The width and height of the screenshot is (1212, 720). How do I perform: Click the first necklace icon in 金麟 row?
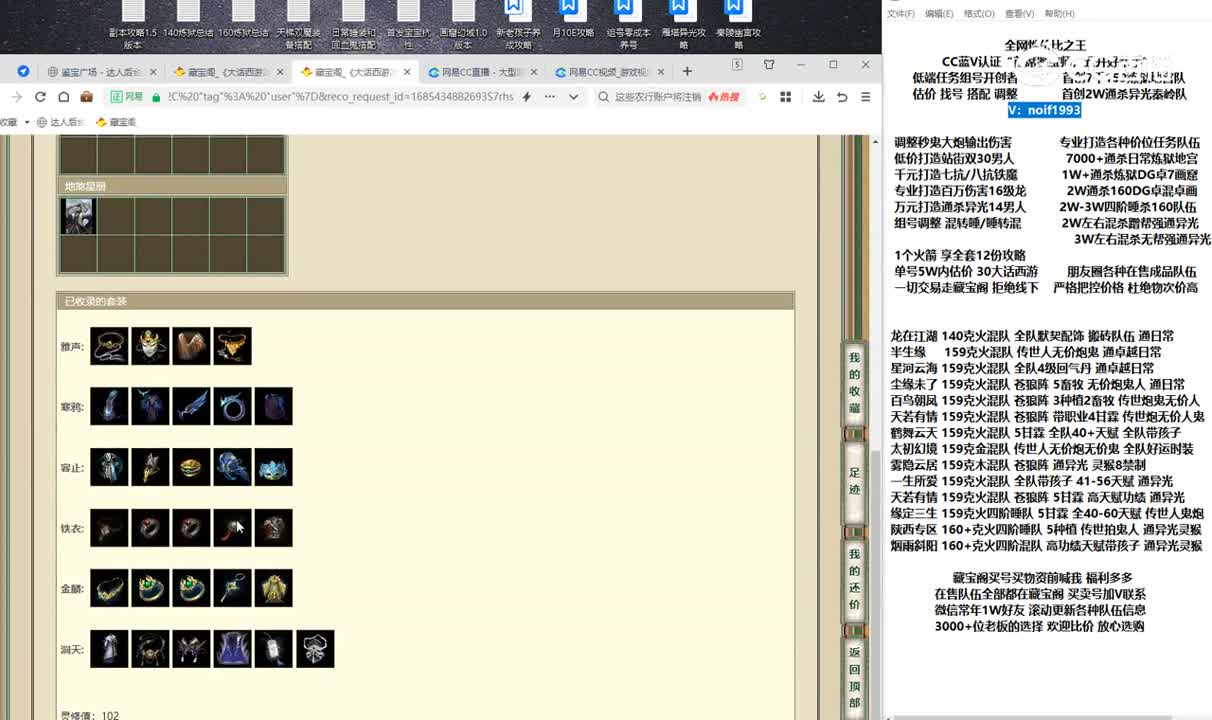(109, 588)
